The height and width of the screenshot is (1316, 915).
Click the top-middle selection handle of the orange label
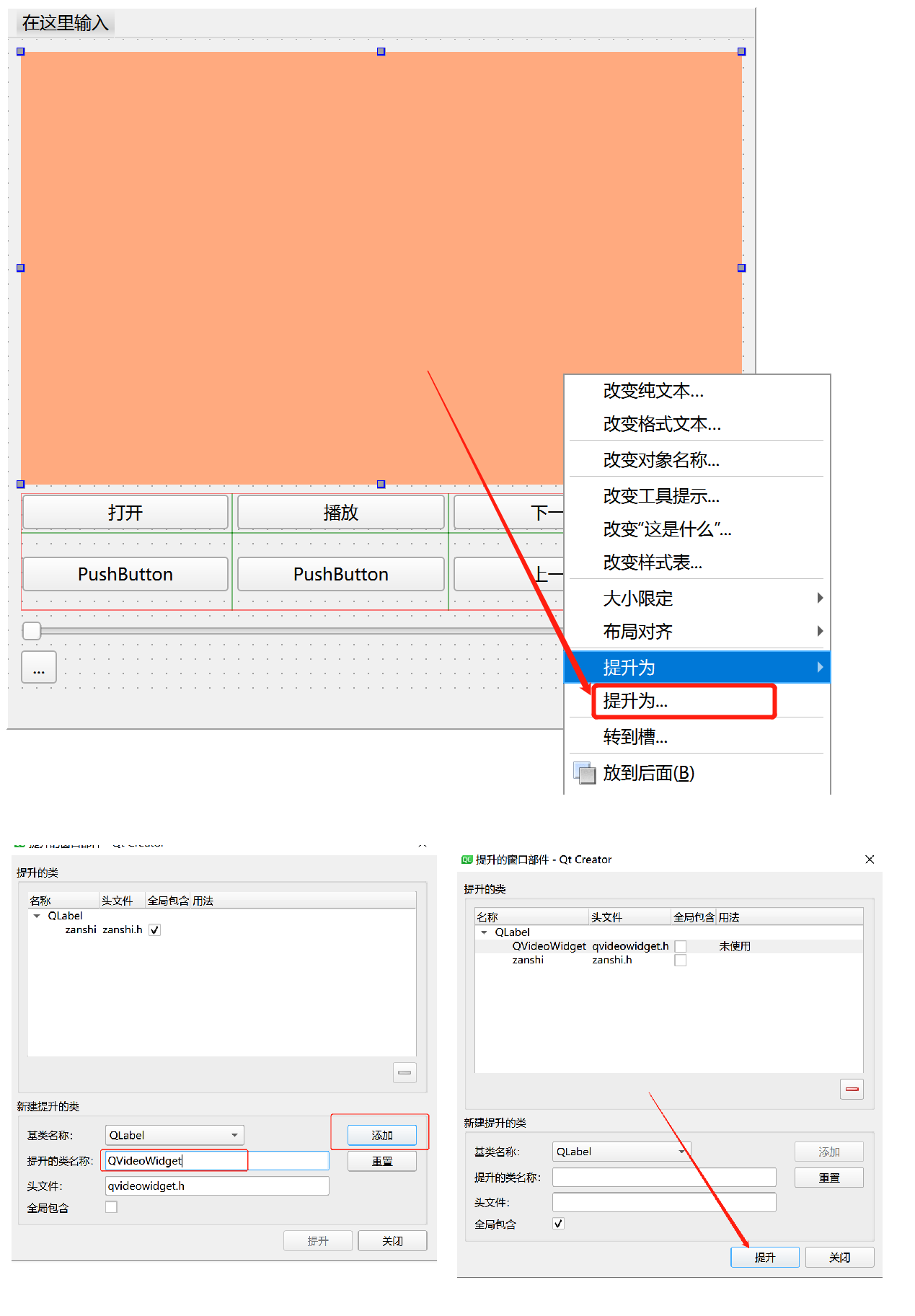pyautogui.click(x=381, y=51)
